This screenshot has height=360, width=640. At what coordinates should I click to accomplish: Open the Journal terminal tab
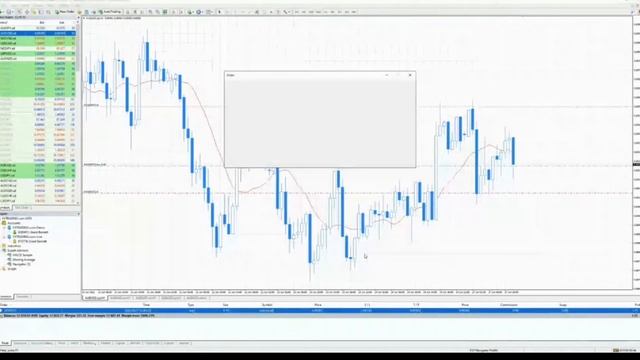(184, 343)
